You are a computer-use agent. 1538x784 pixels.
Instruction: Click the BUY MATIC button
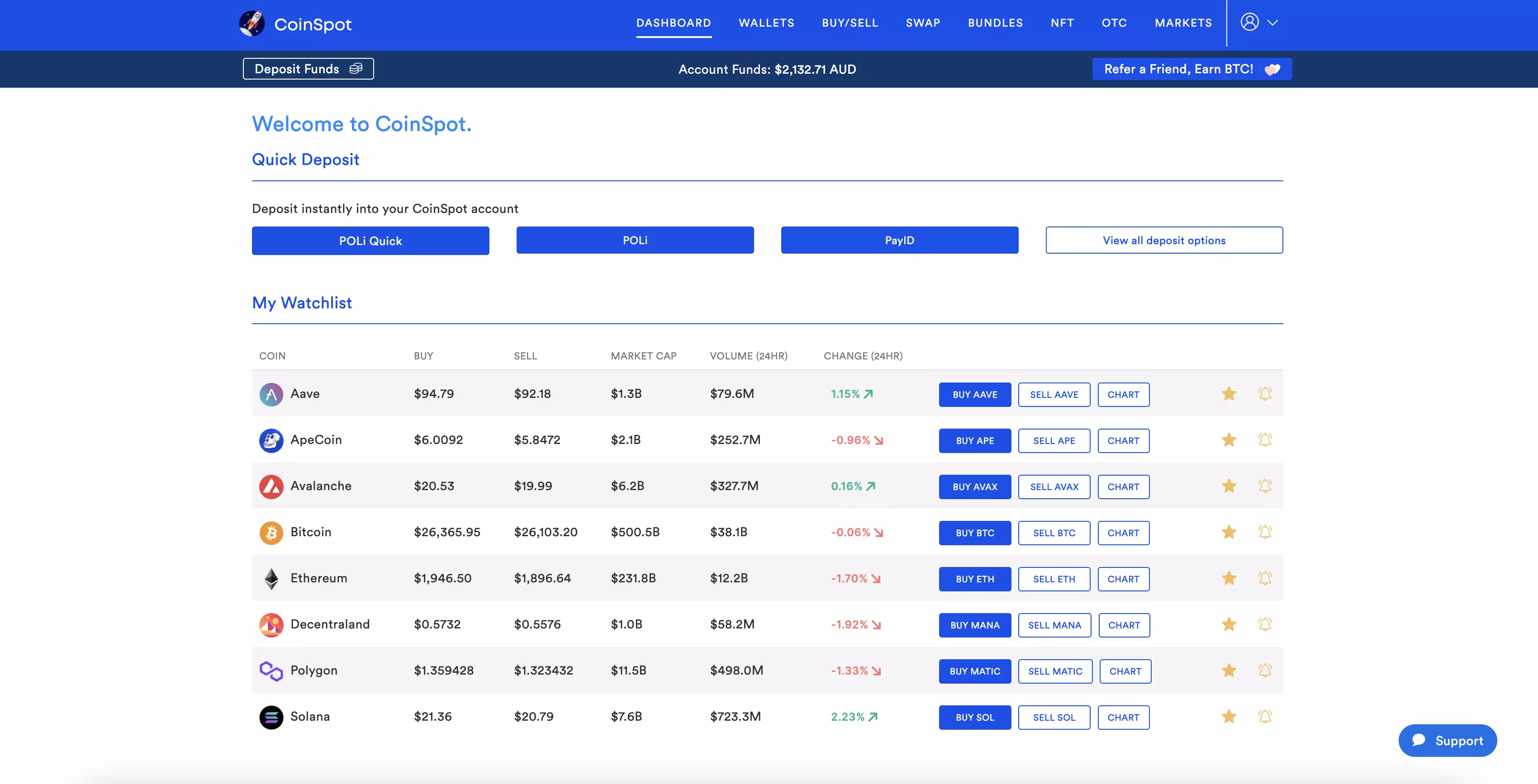tap(974, 671)
